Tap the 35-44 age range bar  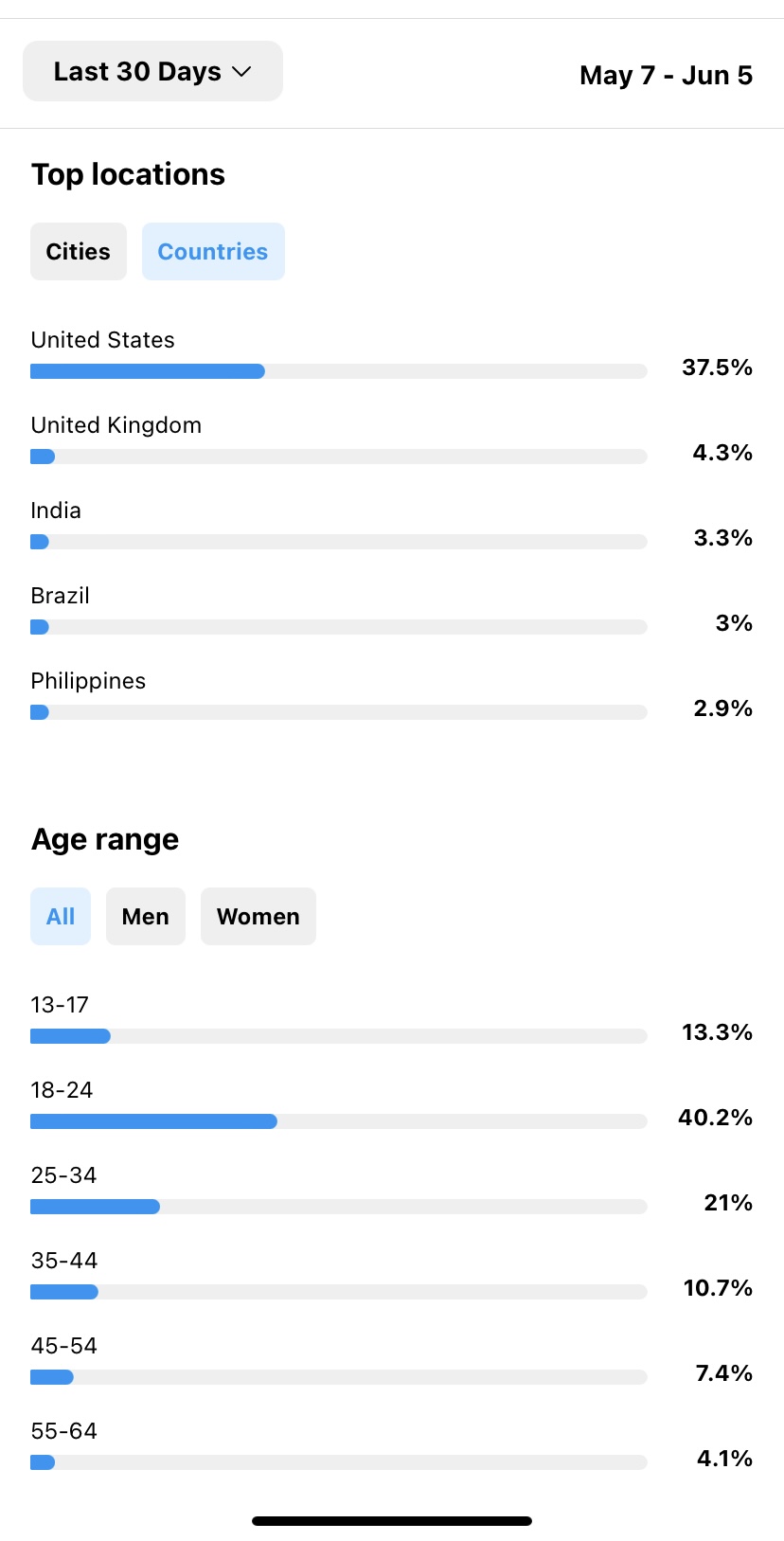(x=339, y=1292)
